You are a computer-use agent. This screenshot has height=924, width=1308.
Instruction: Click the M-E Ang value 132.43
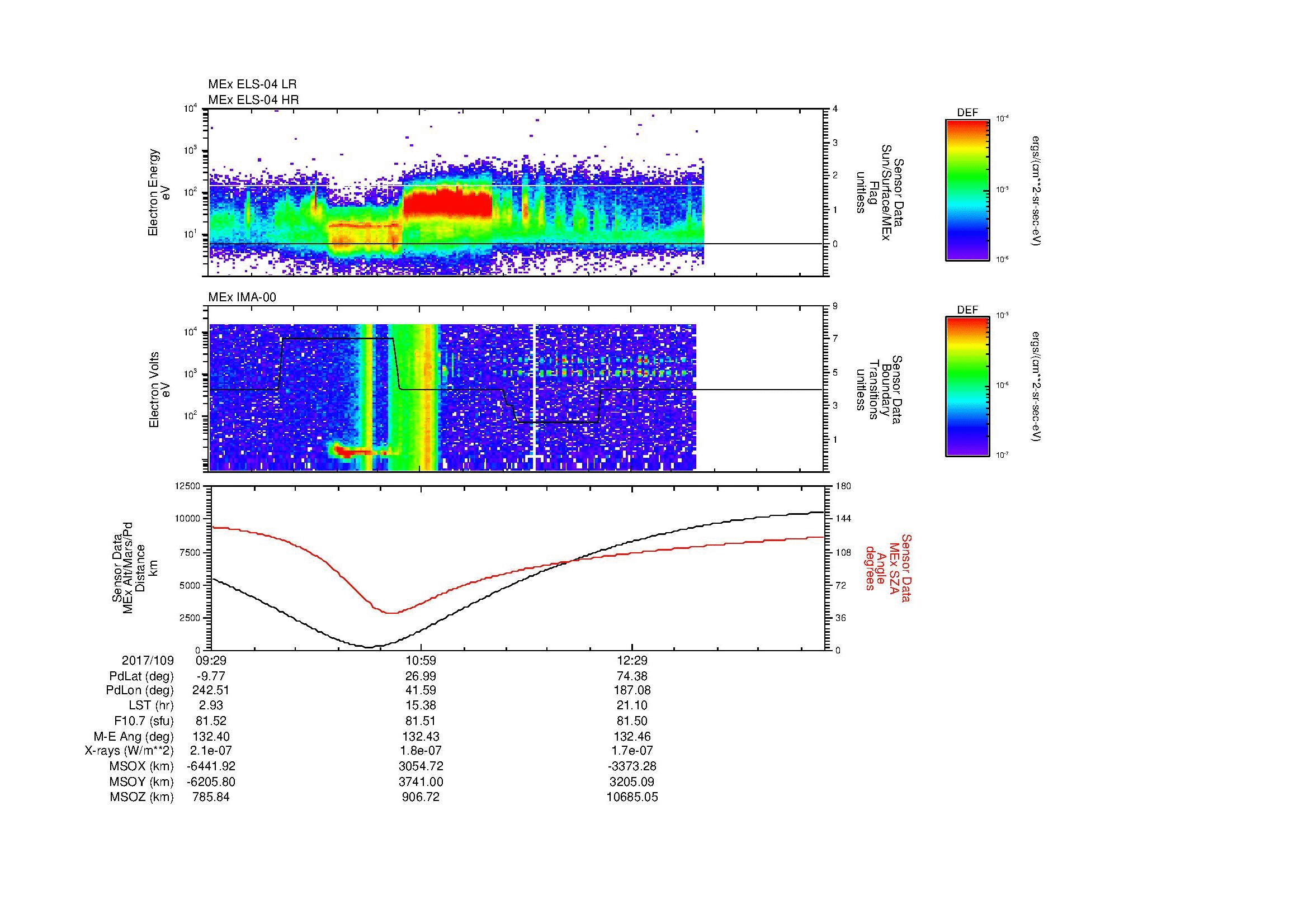point(421,736)
